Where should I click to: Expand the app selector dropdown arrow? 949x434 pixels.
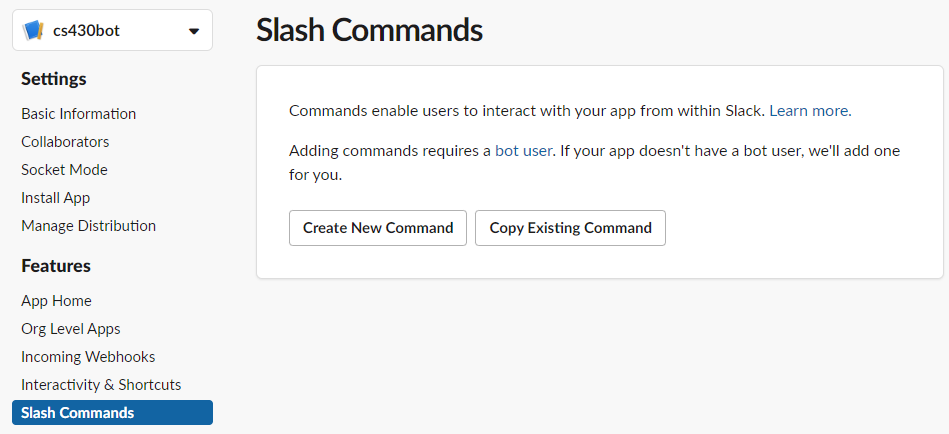coord(194,31)
